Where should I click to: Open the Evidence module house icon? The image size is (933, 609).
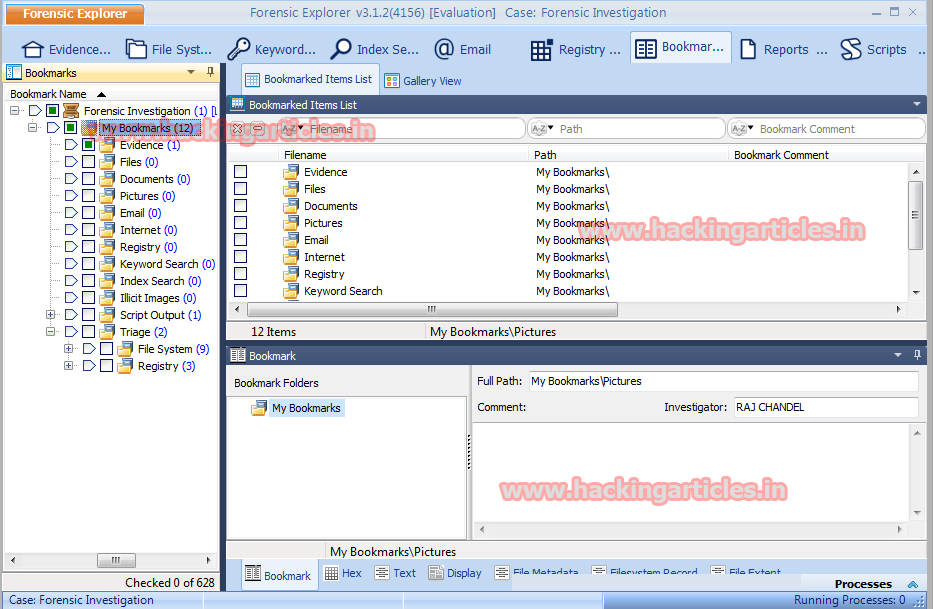pyautogui.click(x=33, y=49)
